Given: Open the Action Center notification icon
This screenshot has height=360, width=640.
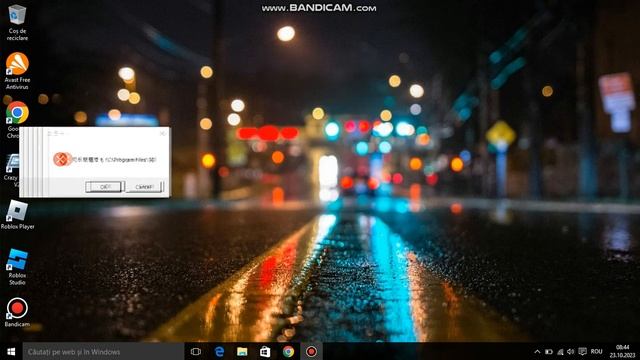Looking at the screenshot, I should [582, 351].
